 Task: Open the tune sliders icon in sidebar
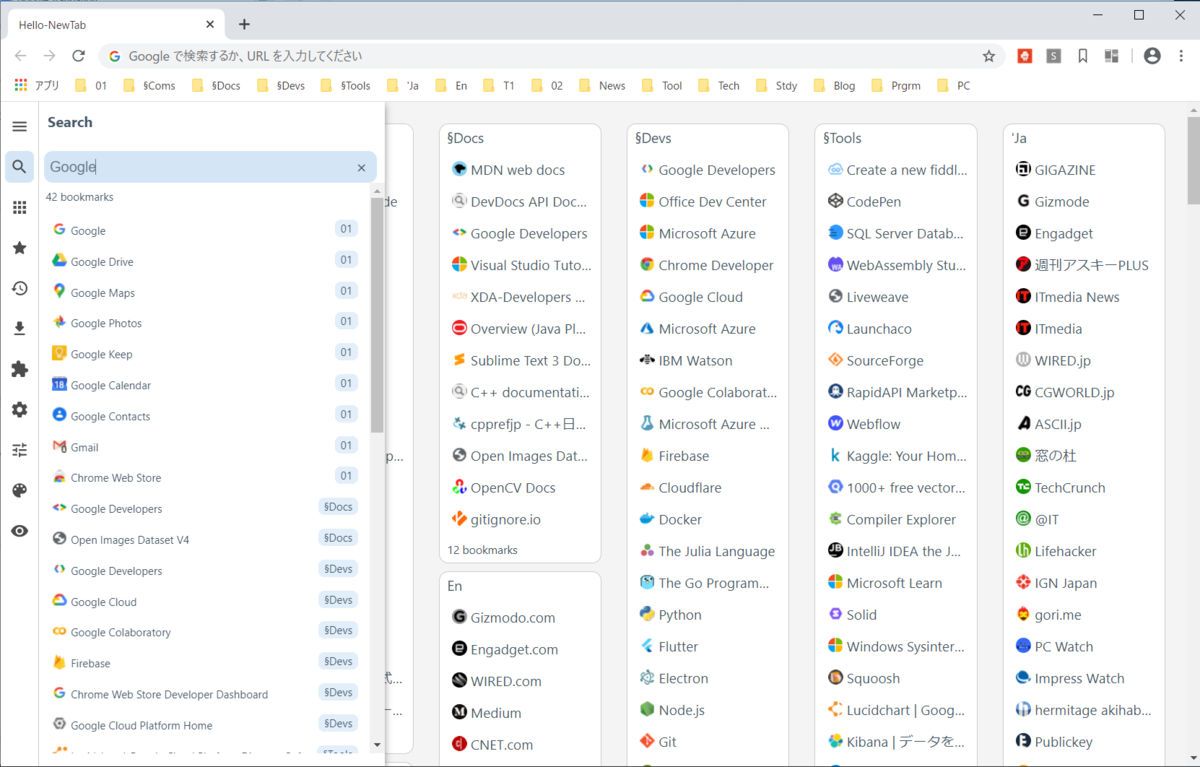coord(19,450)
